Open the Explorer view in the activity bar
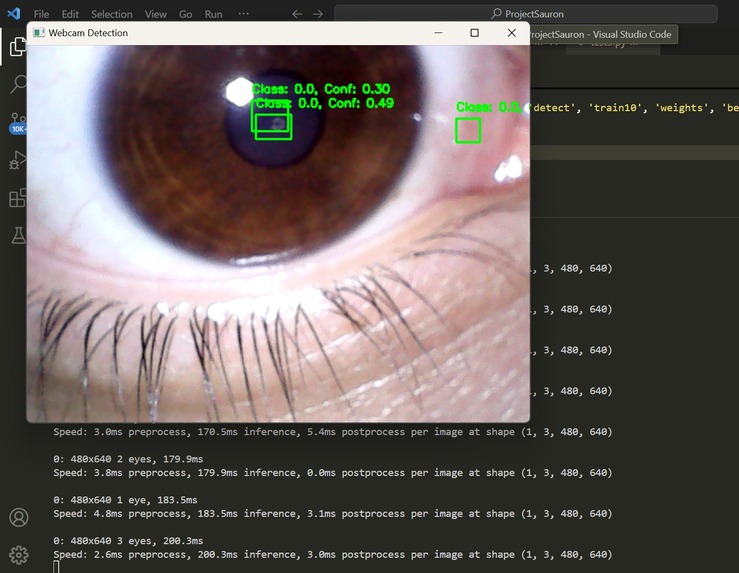The height and width of the screenshot is (573, 739). pos(17,47)
